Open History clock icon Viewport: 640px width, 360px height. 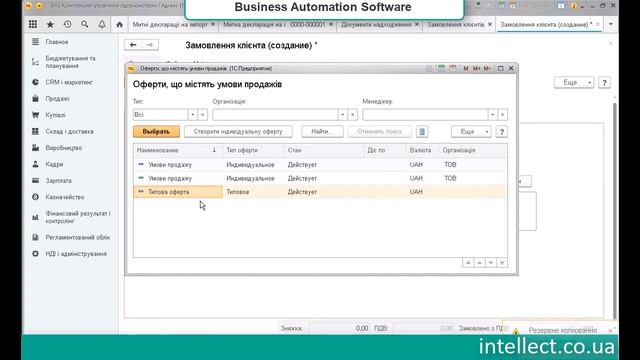[67, 24]
